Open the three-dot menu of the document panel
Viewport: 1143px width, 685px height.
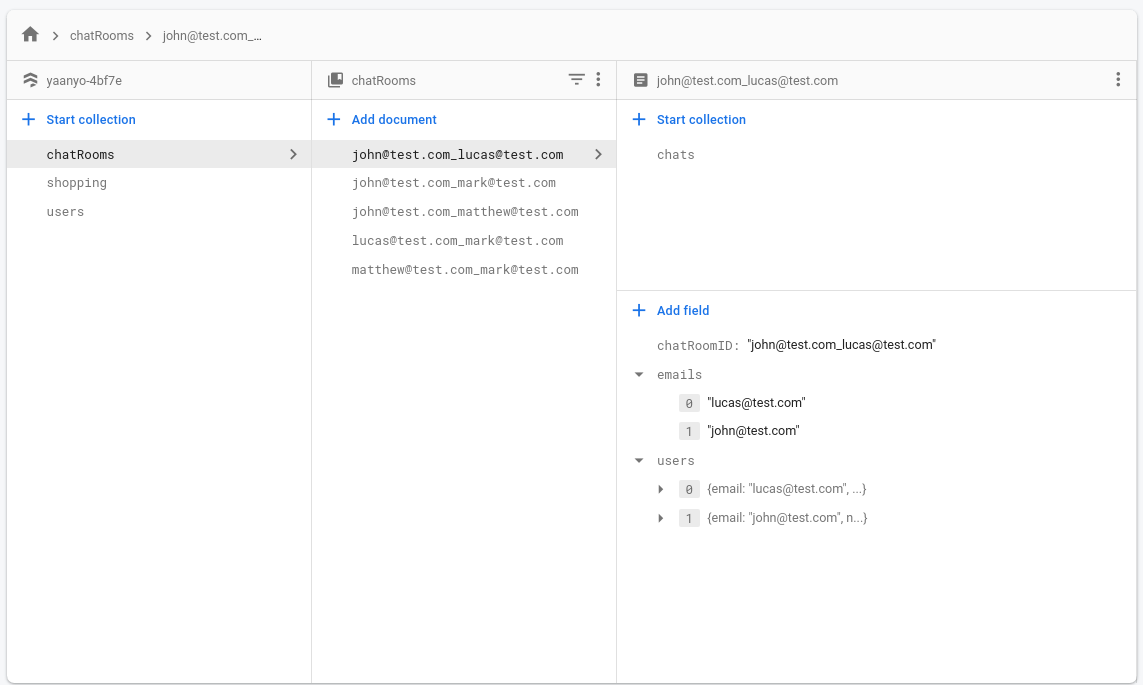(1118, 79)
